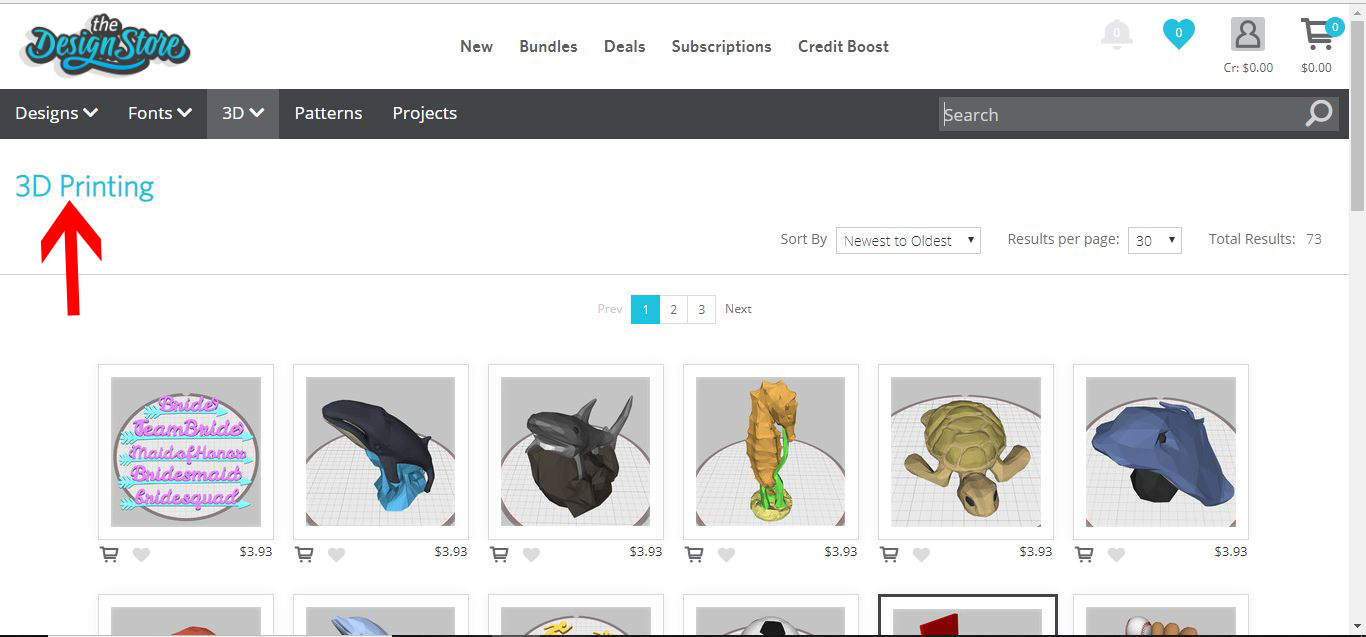Go to the New section
This screenshot has width=1366, height=637.
(x=476, y=46)
